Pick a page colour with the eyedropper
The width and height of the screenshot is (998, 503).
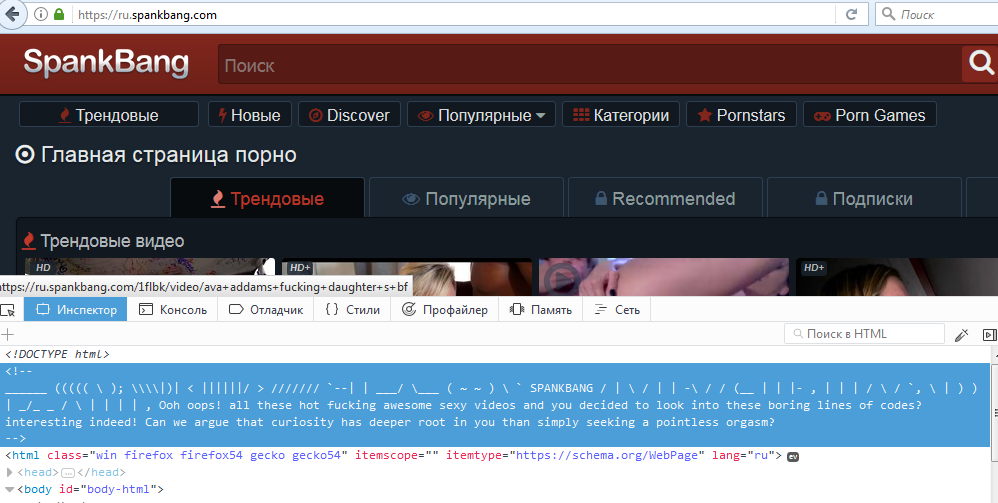[x=962, y=334]
